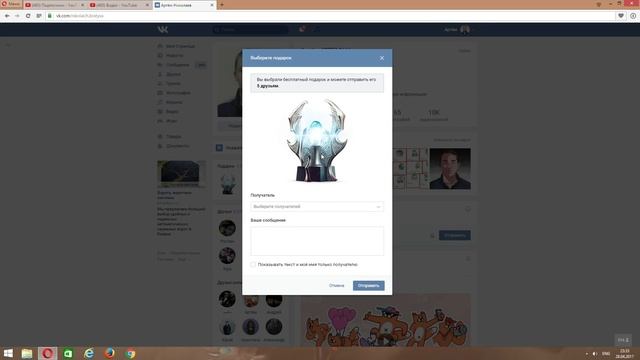640x360 pixels.
Task: Click the heart bookmark icon in address bar
Action: pos(620,16)
